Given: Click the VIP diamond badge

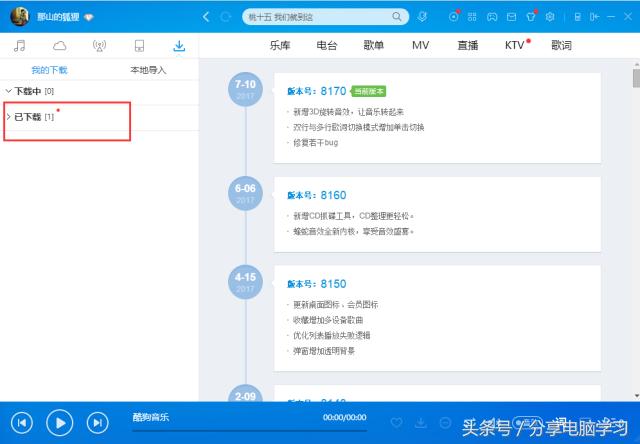Looking at the screenshot, I should 89,18.
